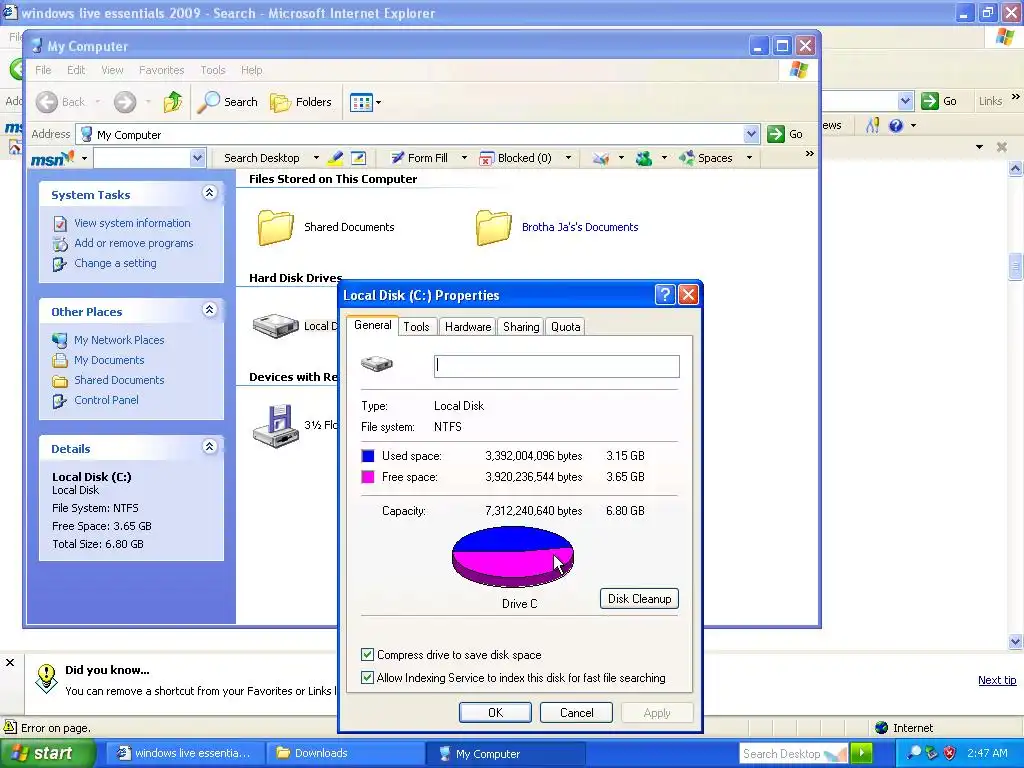This screenshot has height=768, width=1024.
Task: Open the Favorites menu in My Computer
Action: click(x=161, y=70)
